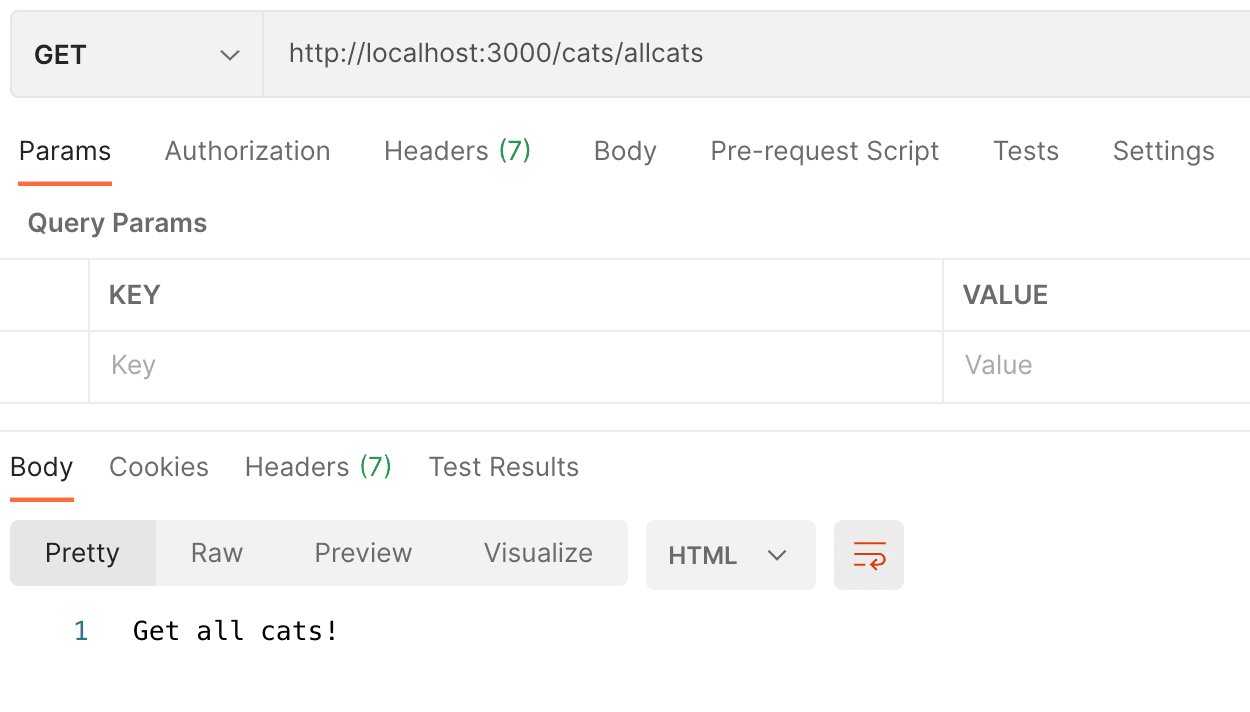Open the Pre-request Script tab
The height and width of the screenshot is (712, 1250).
point(825,151)
